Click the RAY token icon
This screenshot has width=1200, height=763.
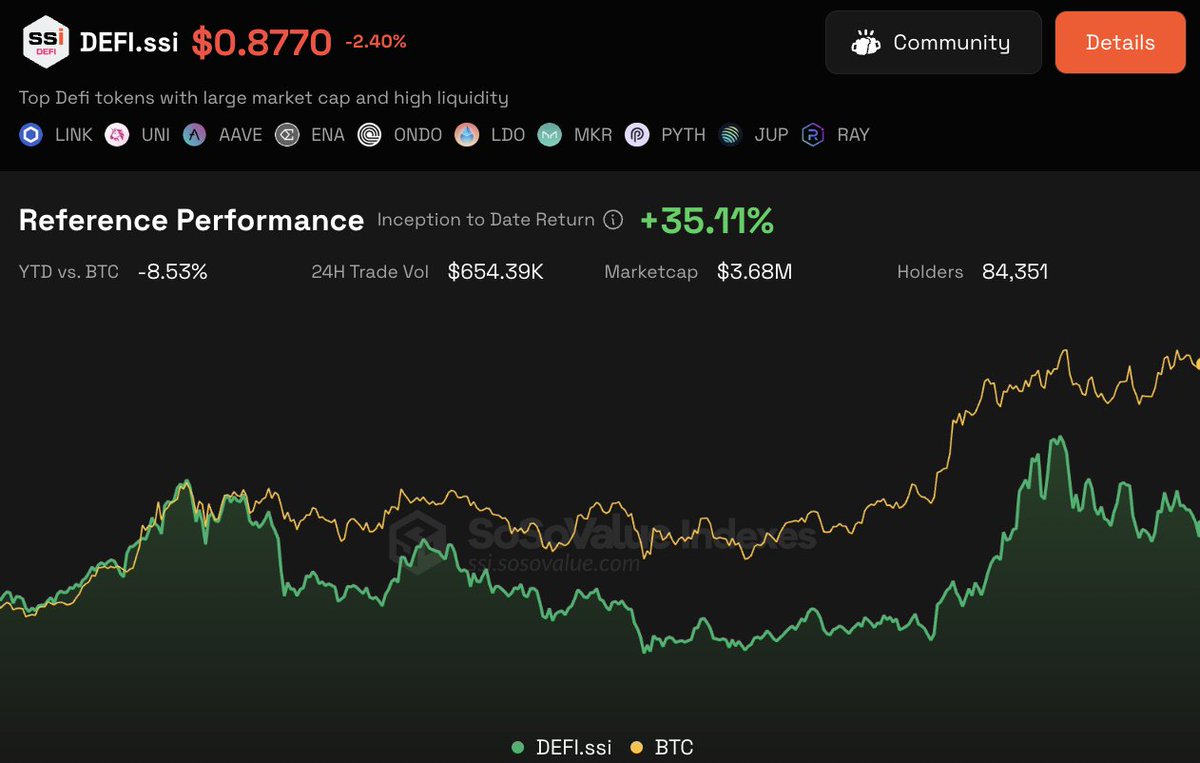pos(813,135)
